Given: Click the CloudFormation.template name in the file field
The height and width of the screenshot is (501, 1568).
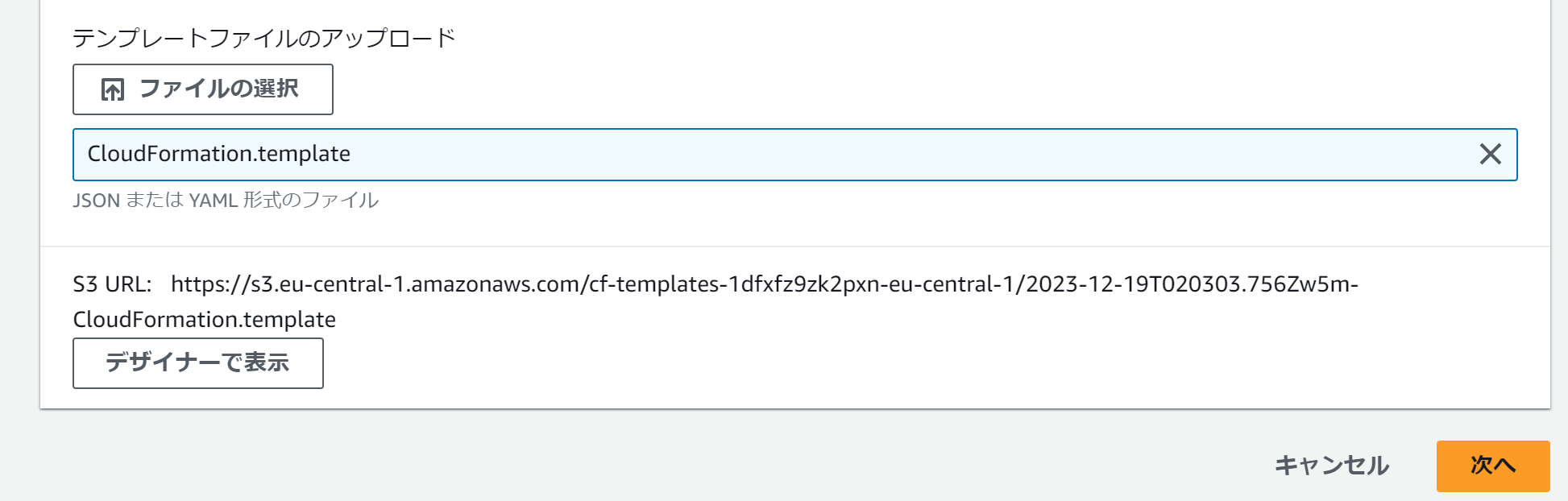Looking at the screenshot, I should click(x=218, y=154).
